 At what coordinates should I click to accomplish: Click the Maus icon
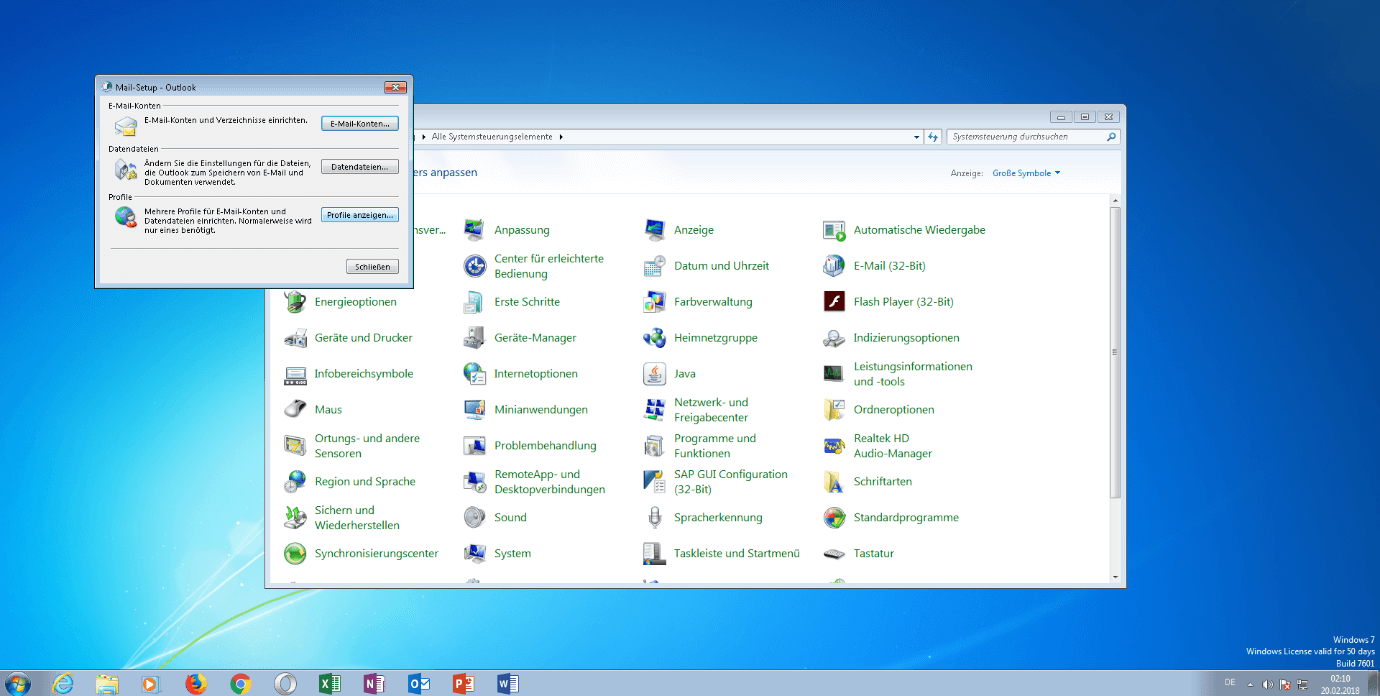tap(295, 410)
